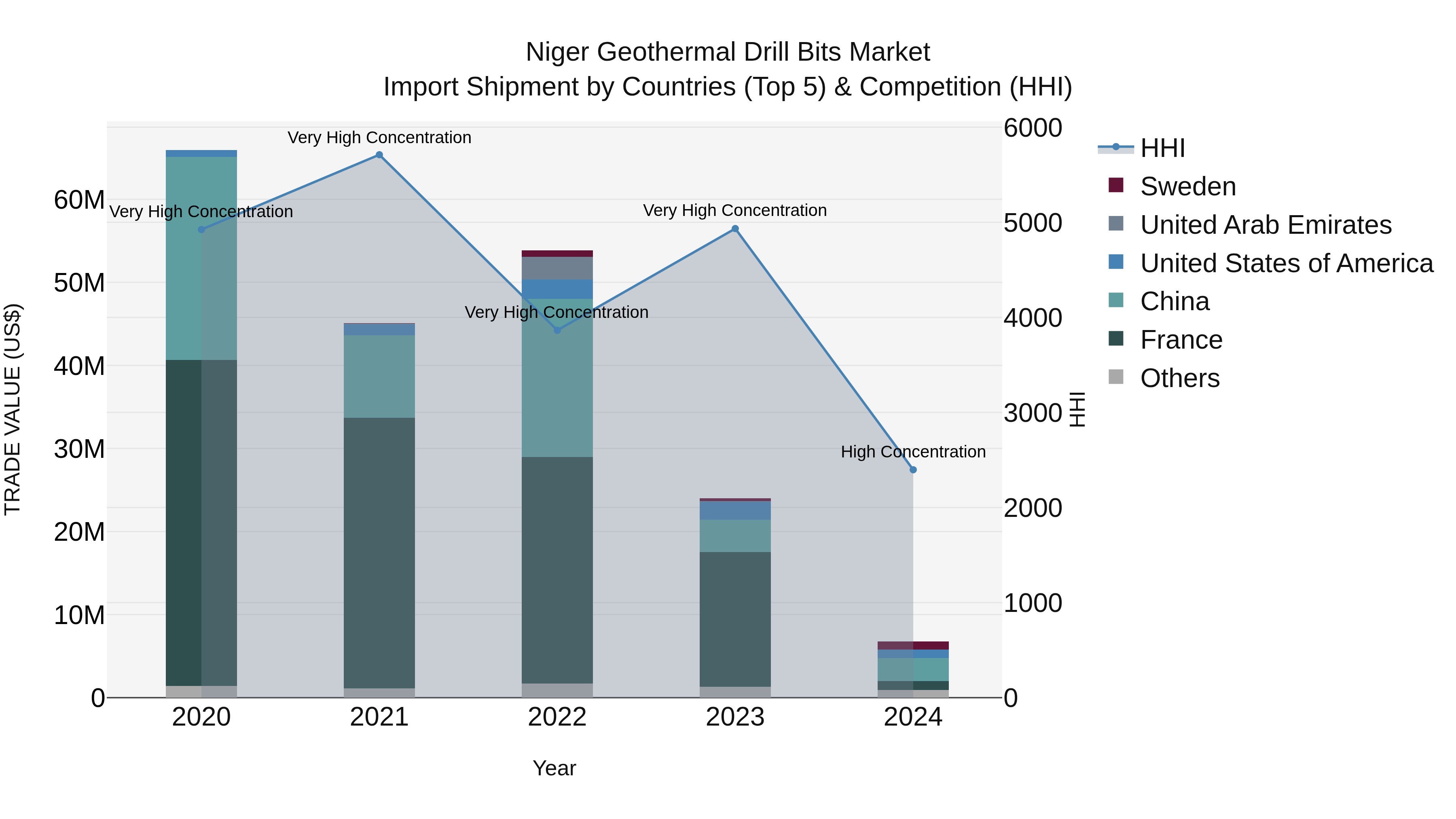Toggle the United Arab Emirates legend label

coord(1266,225)
